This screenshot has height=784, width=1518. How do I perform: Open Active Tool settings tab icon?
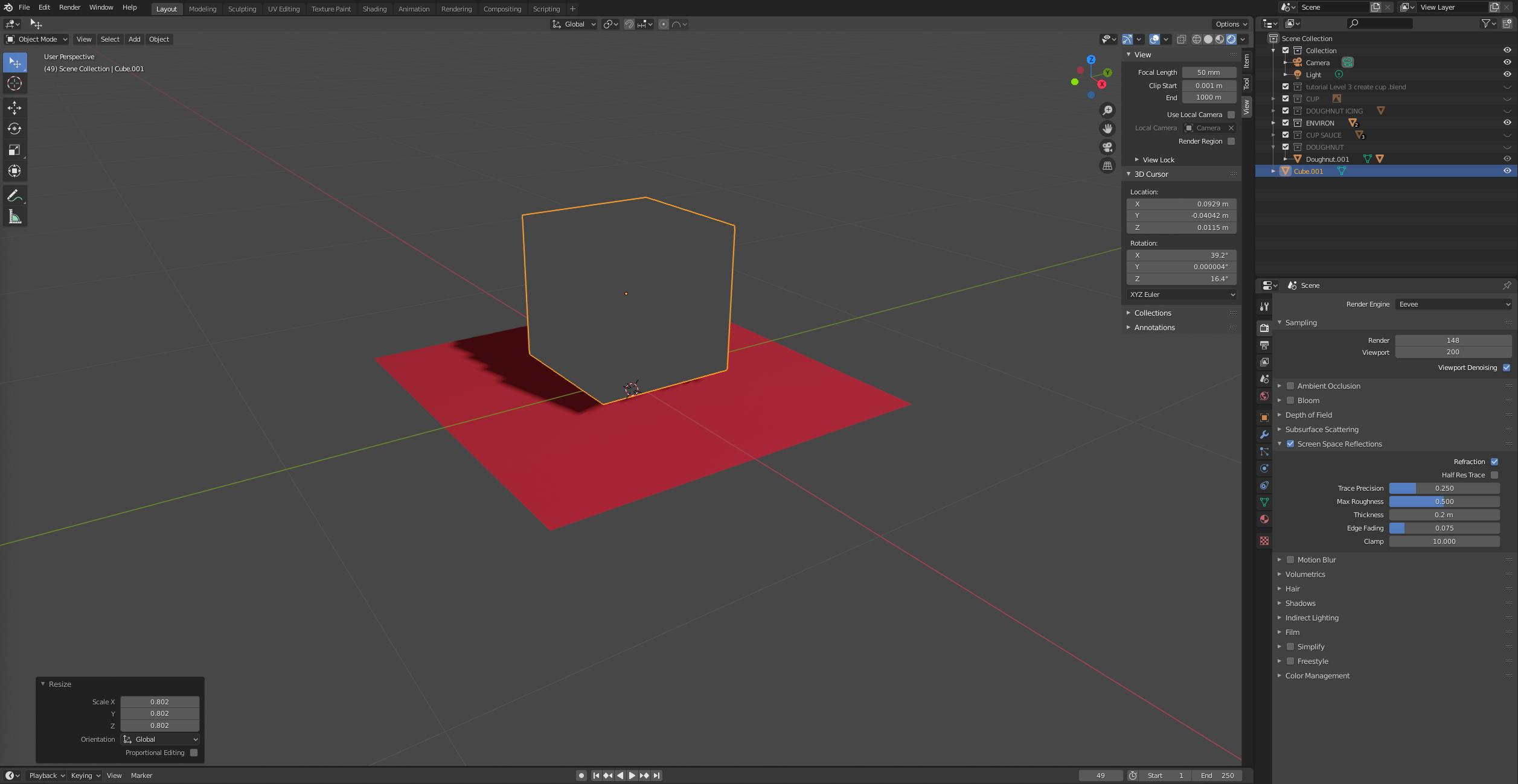(1264, 307)
